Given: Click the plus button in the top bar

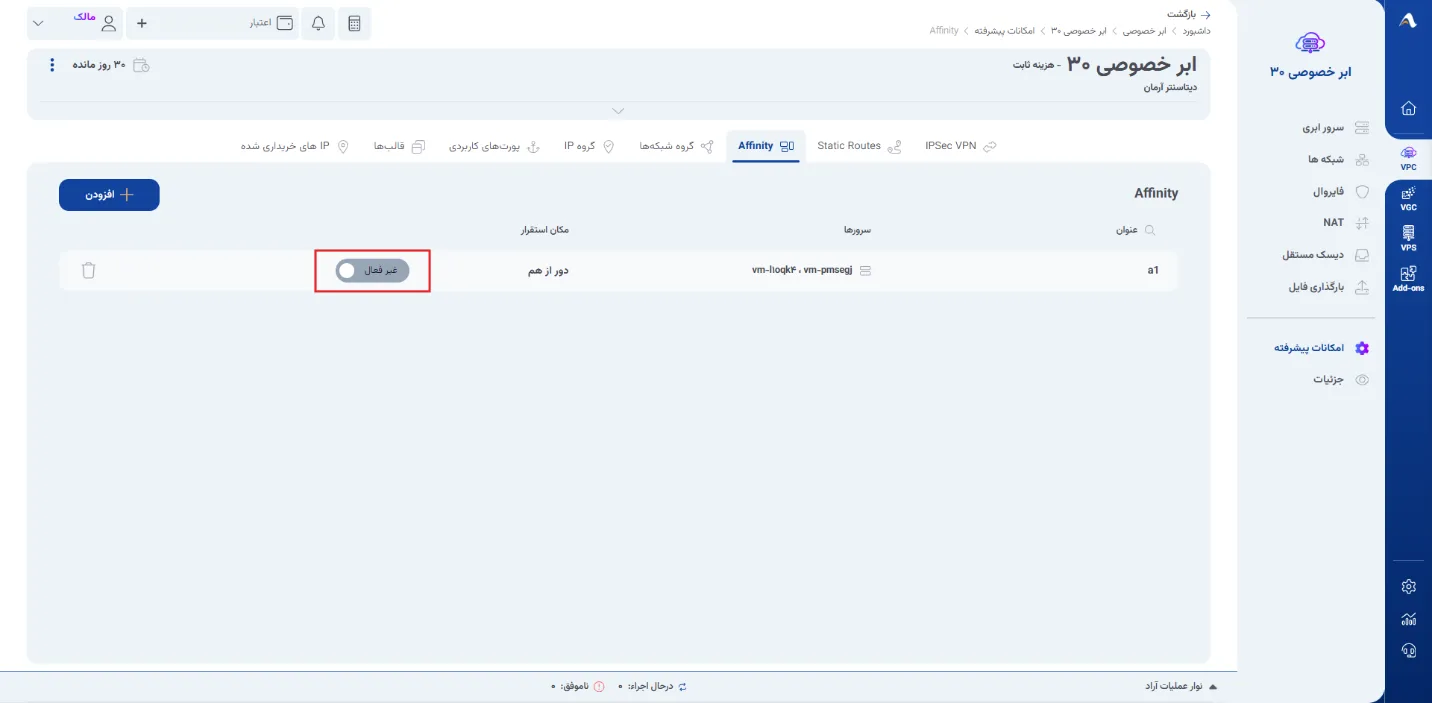Looking at the screenshot, I should (x=141, y=23).
